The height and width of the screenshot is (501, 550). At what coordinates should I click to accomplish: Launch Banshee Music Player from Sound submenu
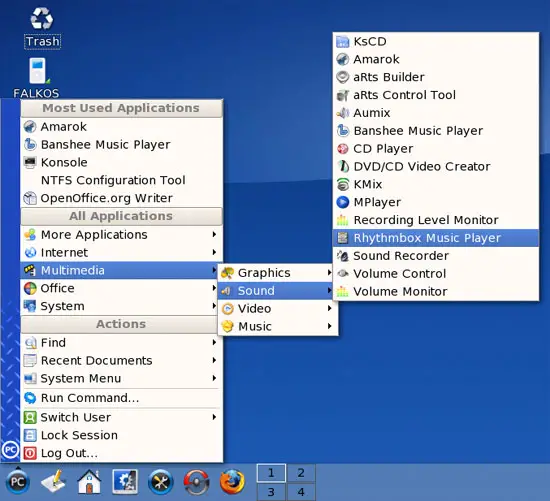tap(436, 131)
